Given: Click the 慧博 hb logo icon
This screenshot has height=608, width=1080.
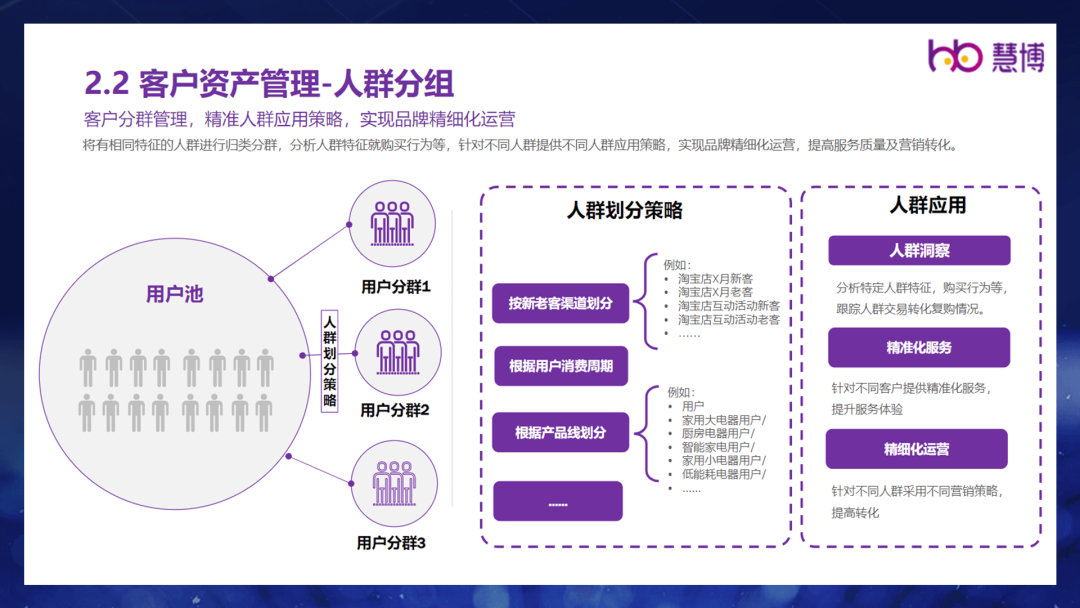Looking at the screenshot, I should point(955,56).
